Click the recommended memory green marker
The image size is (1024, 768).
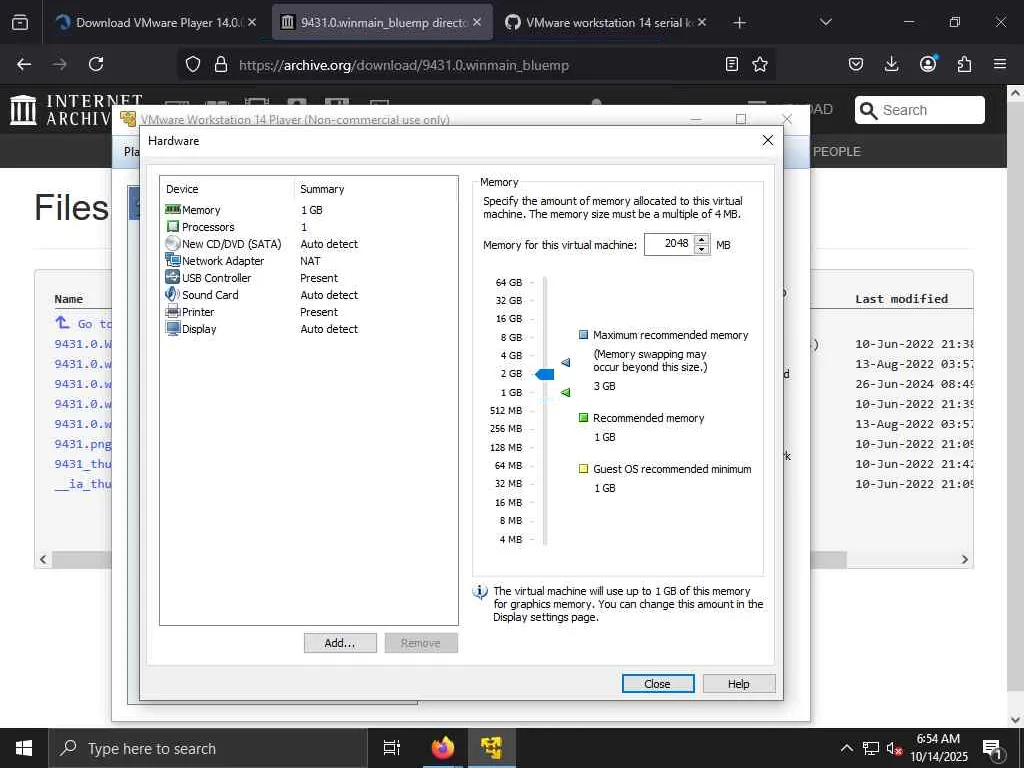(x=566, y=392)
